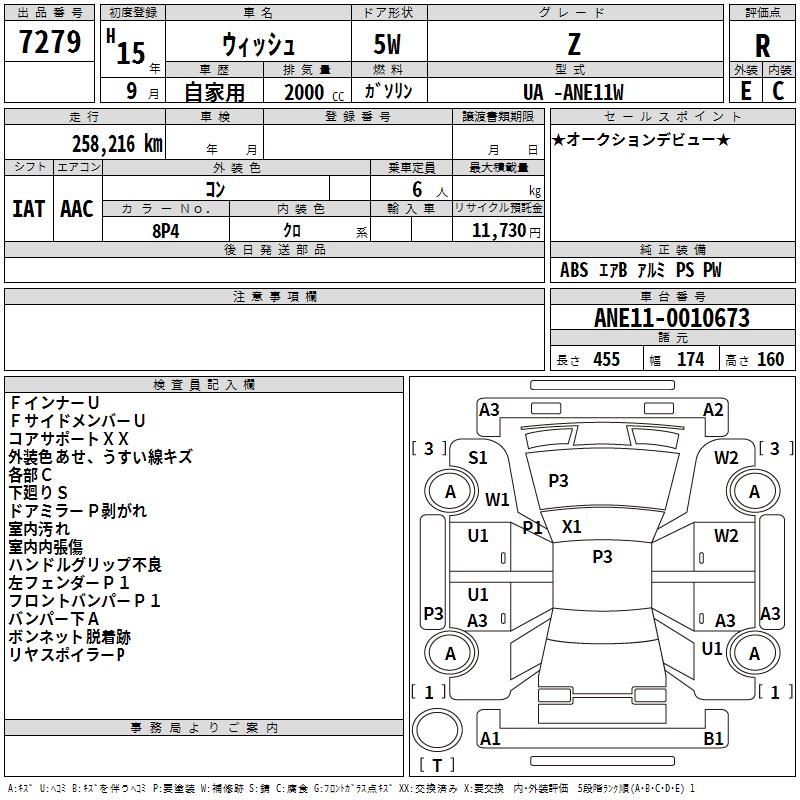The height and width of the screenshot is (800, 800).
Task: Click the X1 mark on windshield diagram
Action: pyautogui.click(x=572, y=526)
